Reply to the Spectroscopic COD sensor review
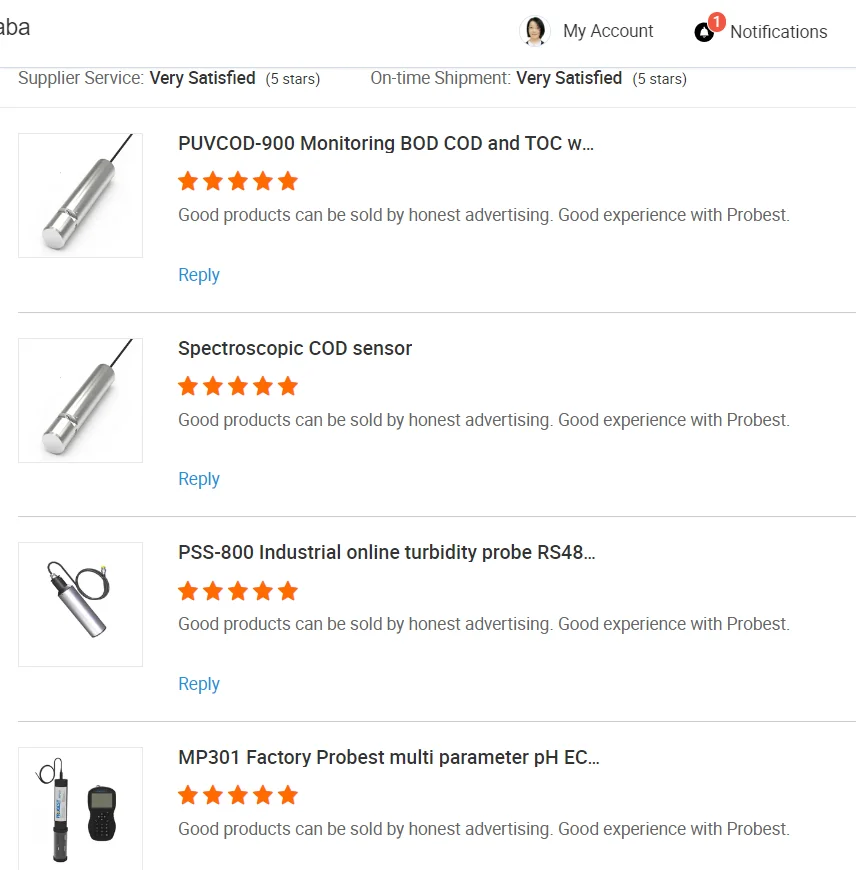This screenshot has height=870, width=856. (199, 479)
